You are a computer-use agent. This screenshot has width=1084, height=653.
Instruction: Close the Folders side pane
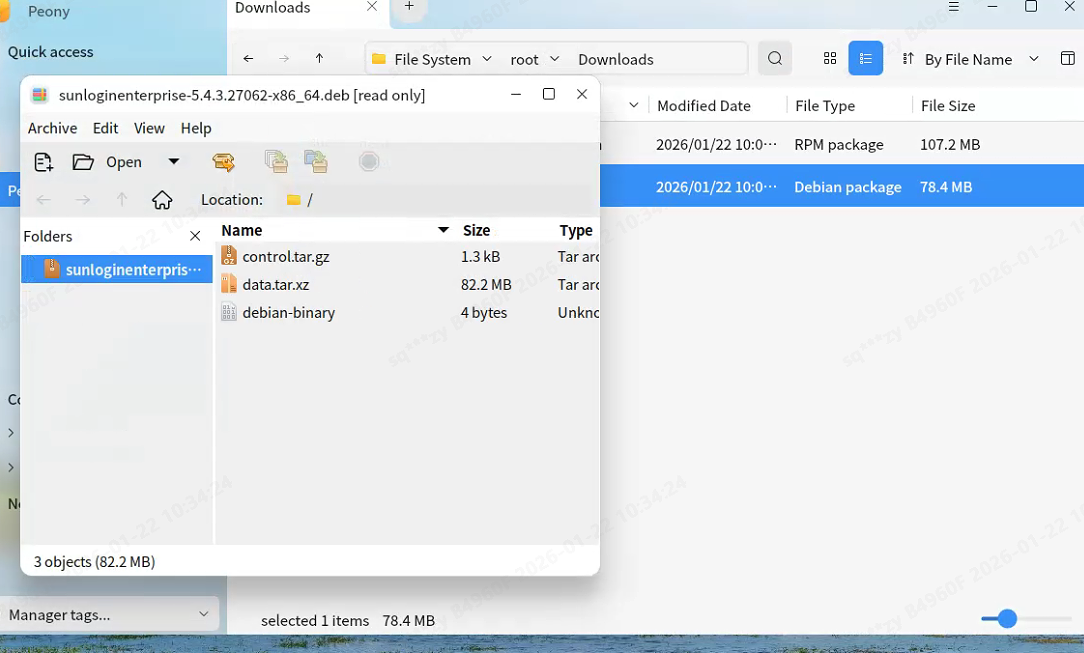point(195,237)
